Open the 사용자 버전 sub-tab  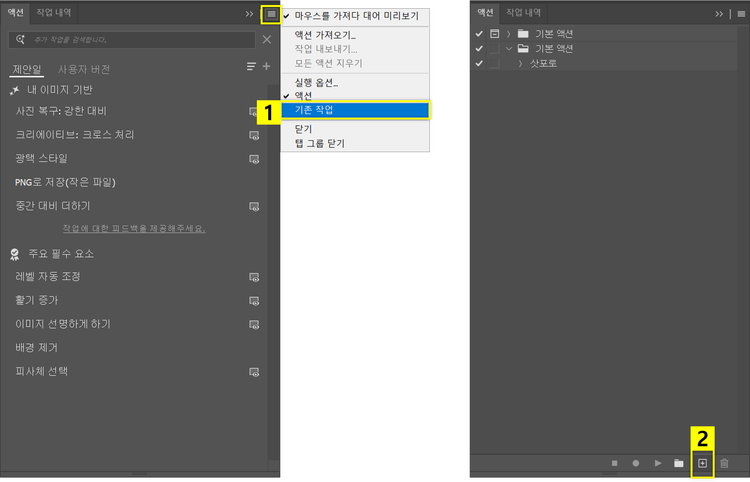[84, 69]
